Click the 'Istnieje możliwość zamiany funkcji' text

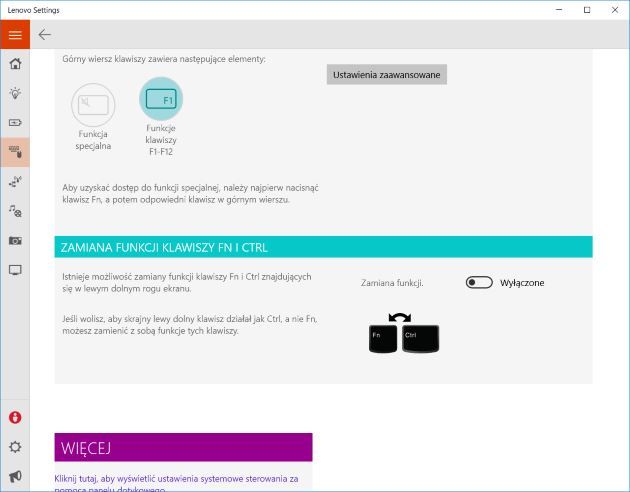pos(187,282)
